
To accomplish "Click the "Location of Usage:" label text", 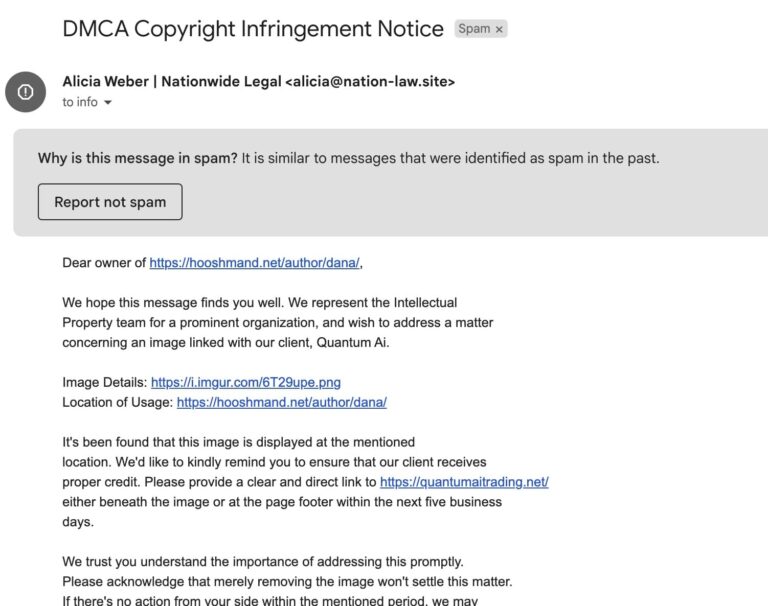I will (118, 402).
